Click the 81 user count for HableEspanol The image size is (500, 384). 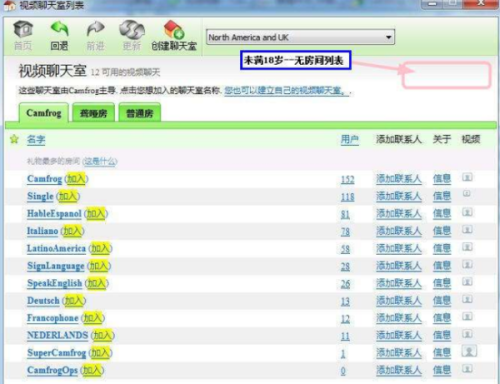(345, 214)
